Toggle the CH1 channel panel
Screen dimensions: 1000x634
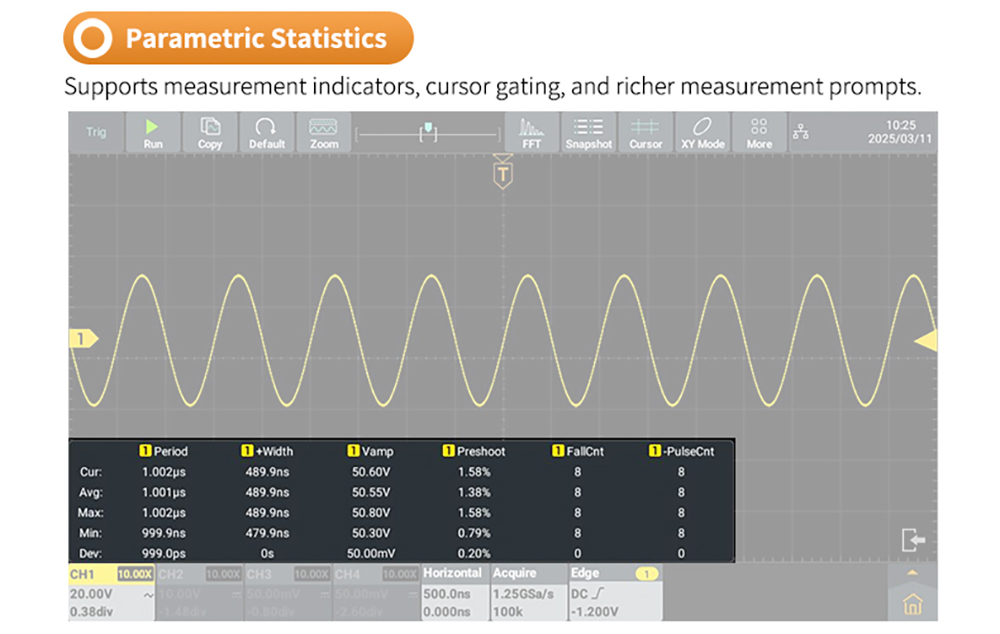(108, 591)
